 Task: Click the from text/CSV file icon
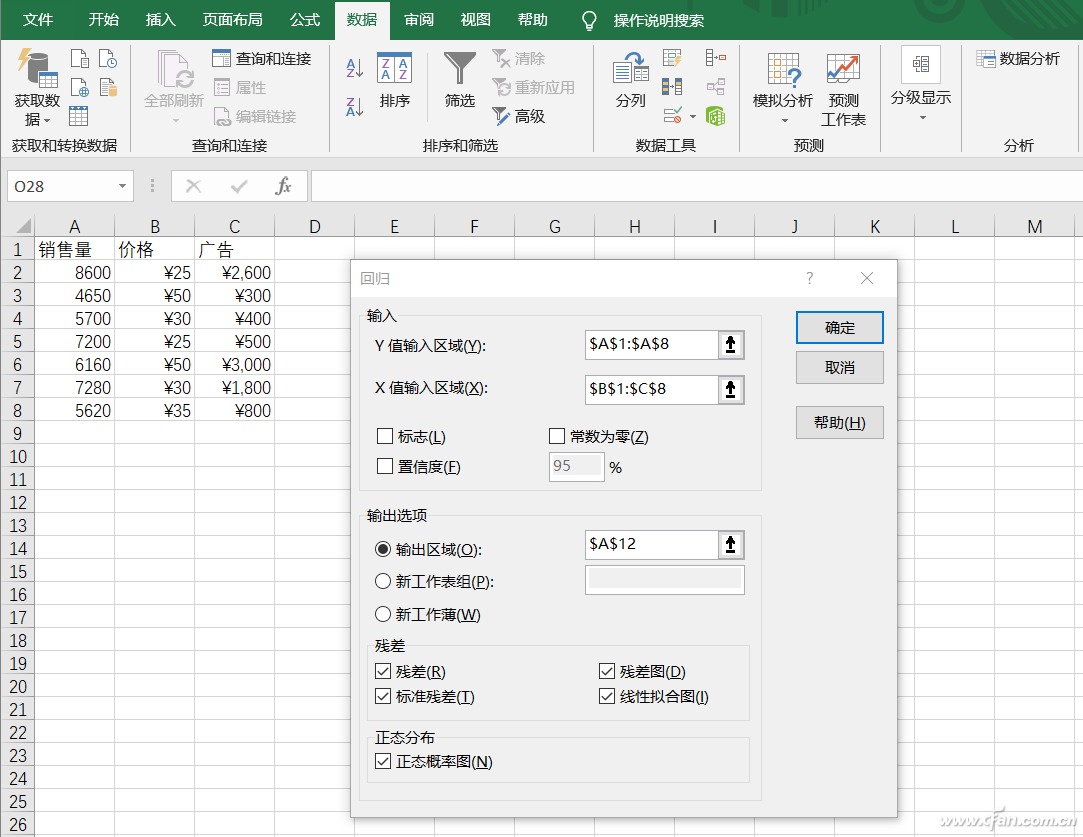[x=79, y=58]
